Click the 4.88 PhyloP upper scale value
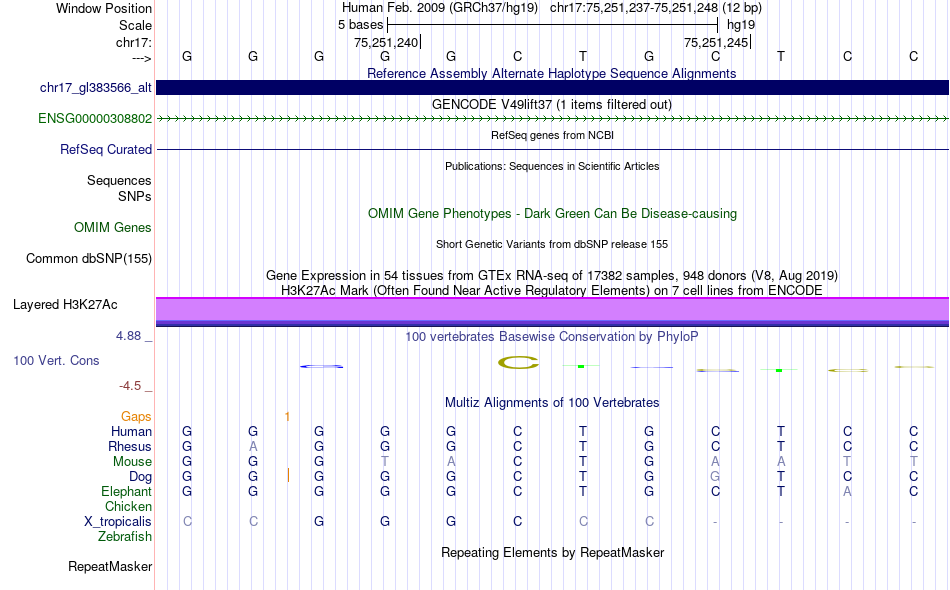 pyautogui.click(x=128, y=336)
